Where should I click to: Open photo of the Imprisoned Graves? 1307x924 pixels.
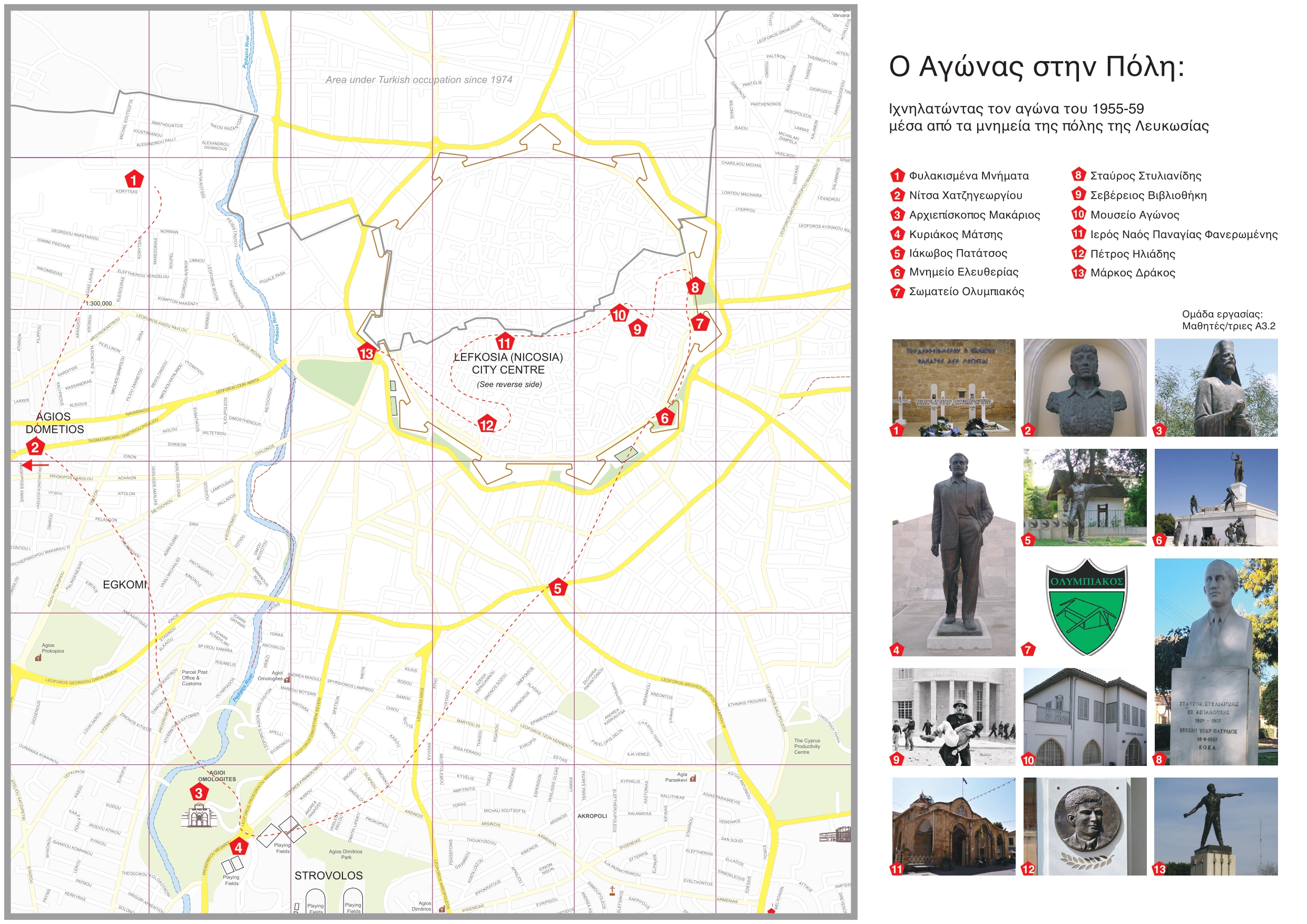click(954, 388)
